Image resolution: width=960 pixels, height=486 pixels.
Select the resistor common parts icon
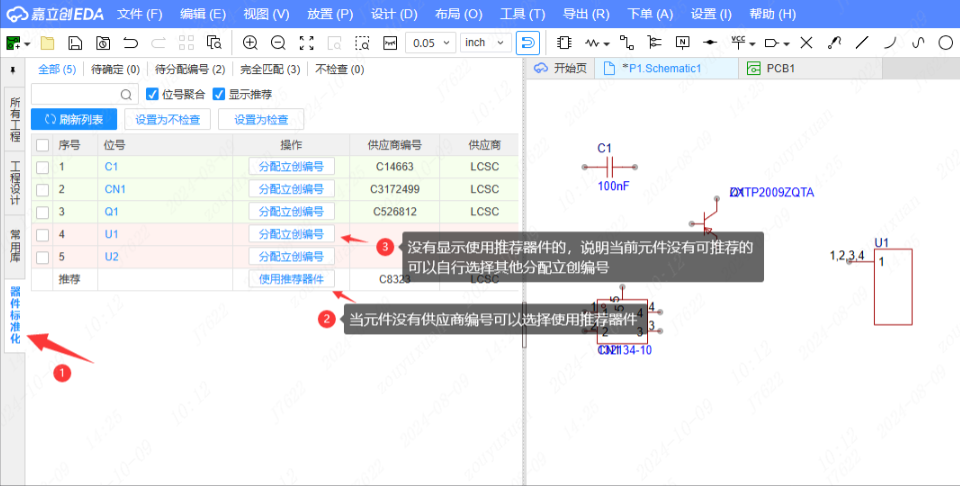click(x=592, y=43)
